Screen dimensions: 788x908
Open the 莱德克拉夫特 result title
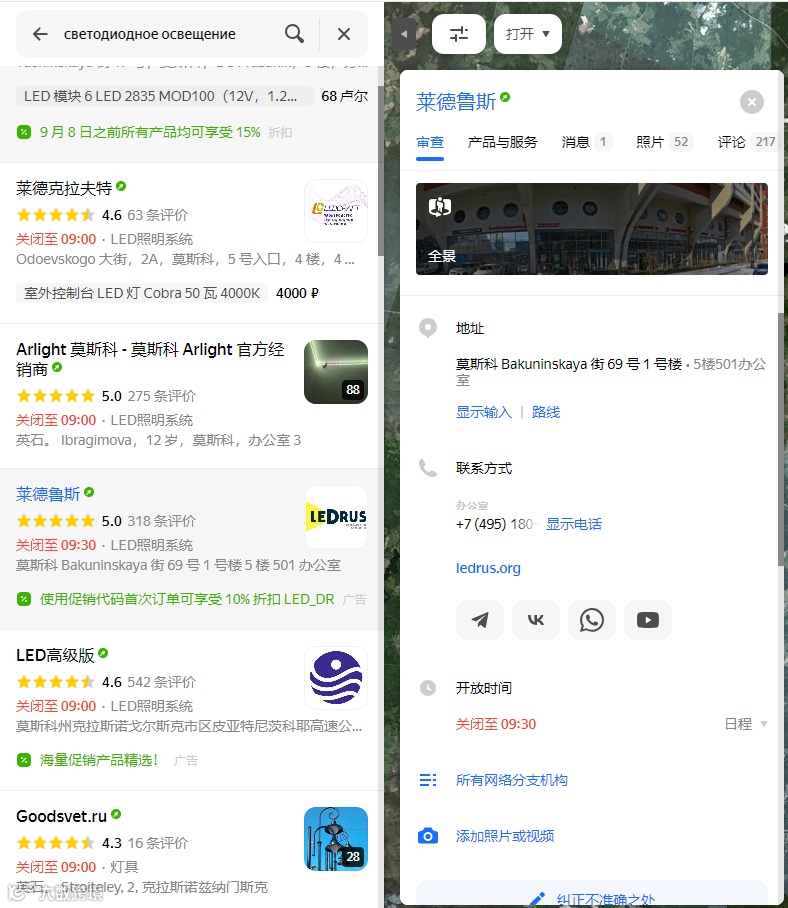coord(64,188)
